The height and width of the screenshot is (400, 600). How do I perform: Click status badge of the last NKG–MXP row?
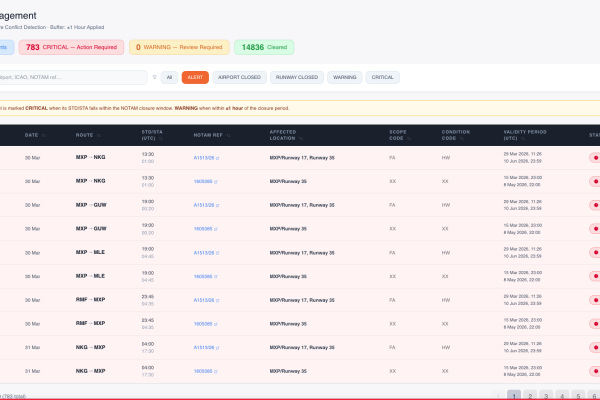point(594,371)
